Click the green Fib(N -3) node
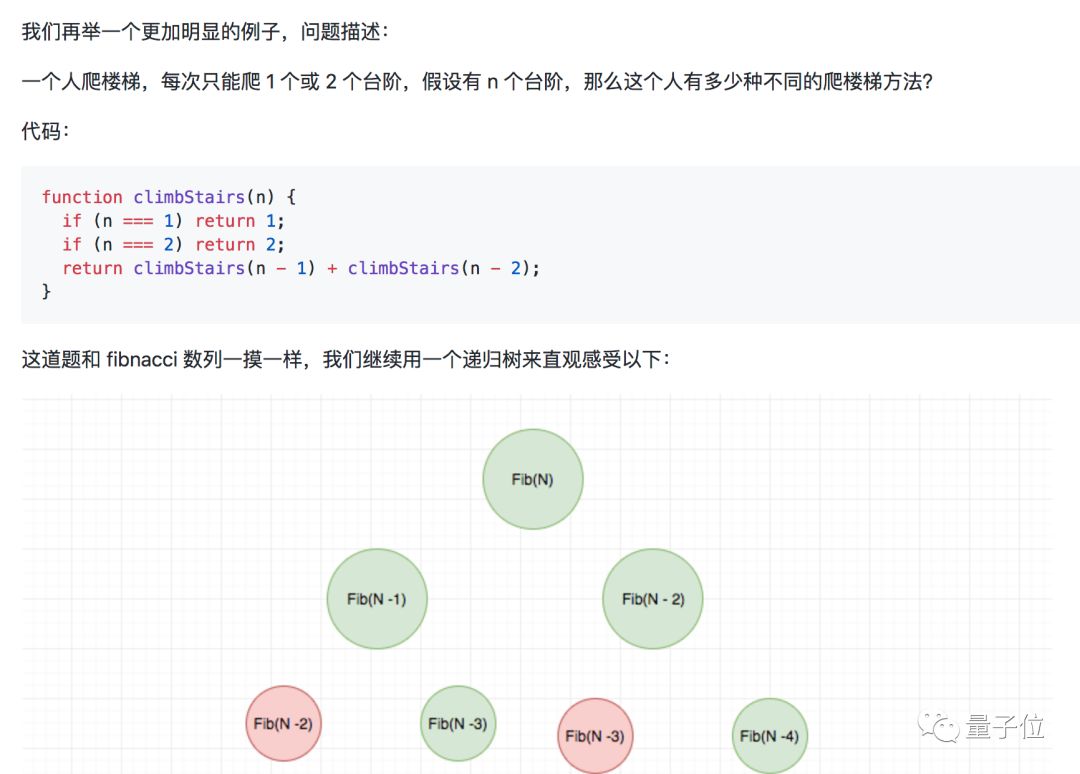This screenshot has width=1080, height=774. point(457,722)
